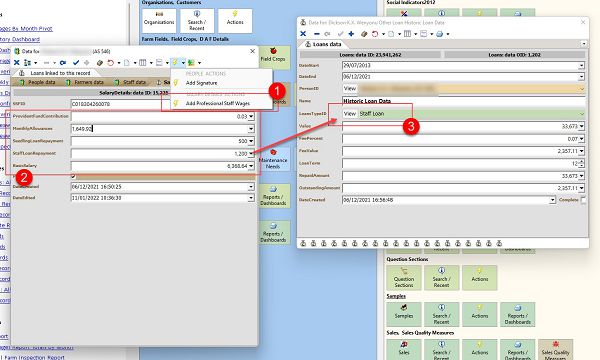Click the eraser icon in the loans toolbar
This screenshot has height=360, width=600.
pos(364,34)
